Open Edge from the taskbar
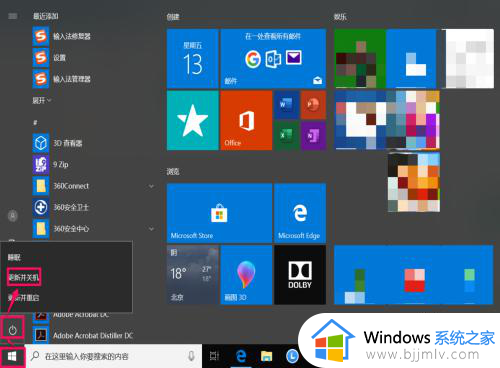 click(241, 356)
